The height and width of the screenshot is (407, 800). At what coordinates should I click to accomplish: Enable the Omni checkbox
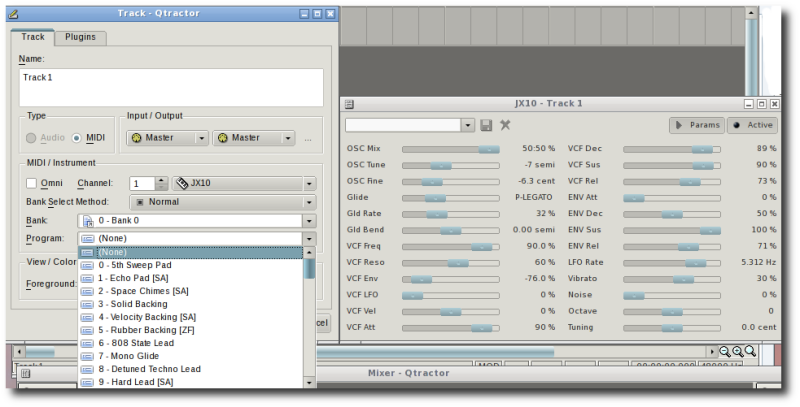tap(32, 184)
